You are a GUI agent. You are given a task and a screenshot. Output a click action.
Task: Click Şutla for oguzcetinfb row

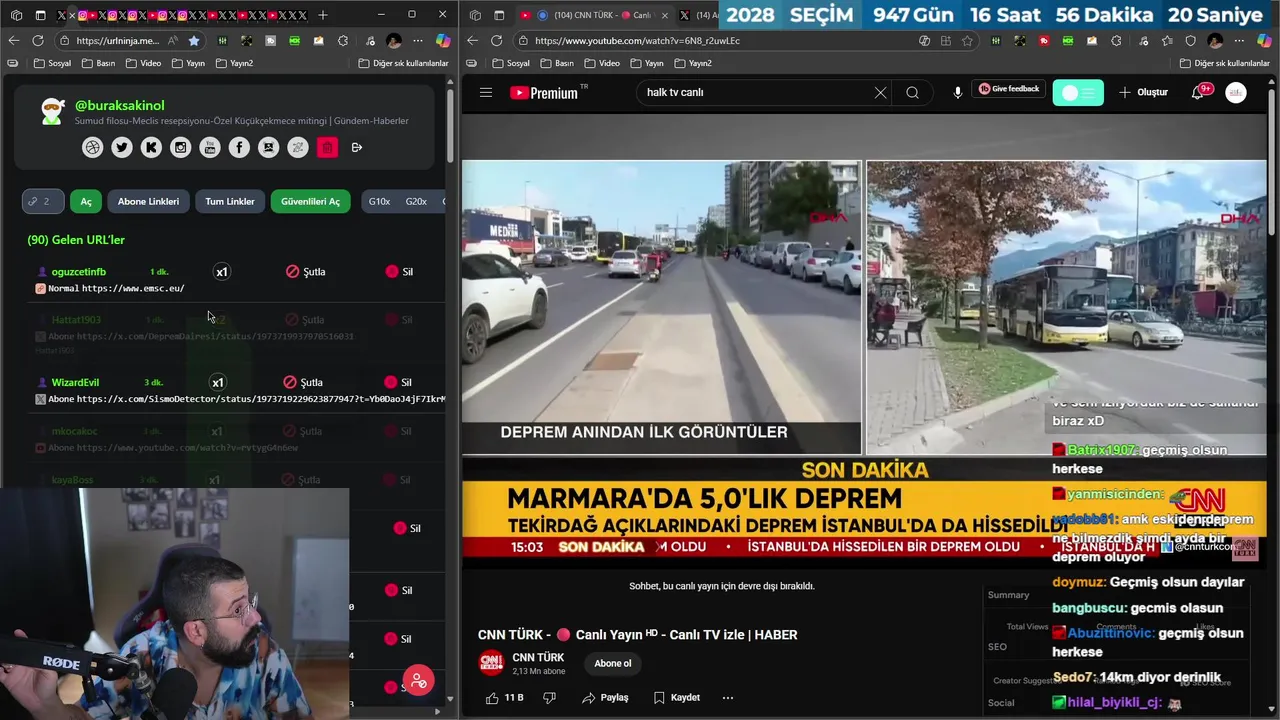point(305,271)
